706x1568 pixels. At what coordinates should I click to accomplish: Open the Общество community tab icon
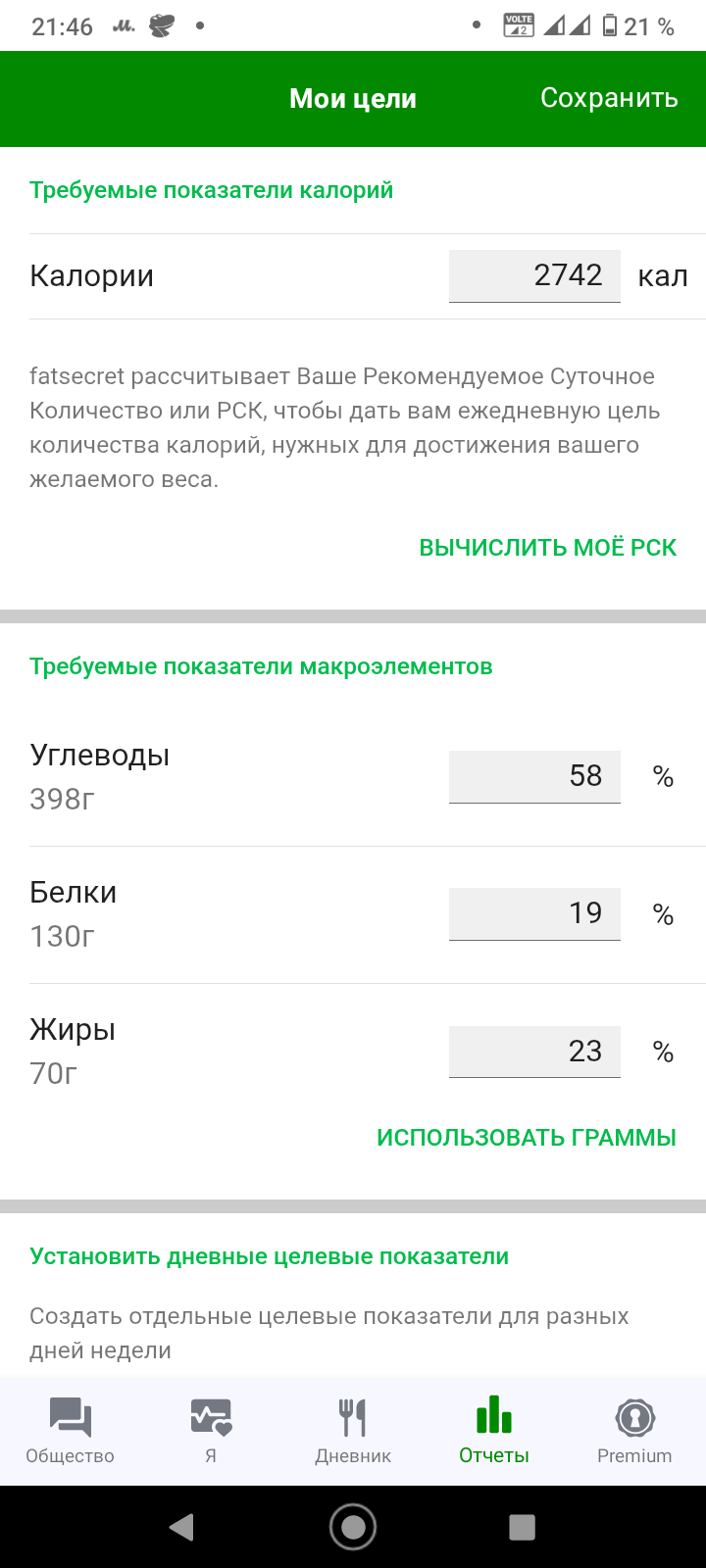pyautogui.click(x=71, y=1417)
